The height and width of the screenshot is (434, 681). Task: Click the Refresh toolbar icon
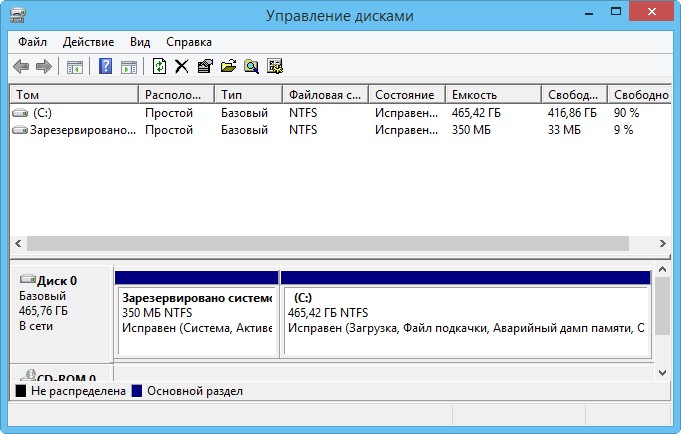click(x=159, y=66)
